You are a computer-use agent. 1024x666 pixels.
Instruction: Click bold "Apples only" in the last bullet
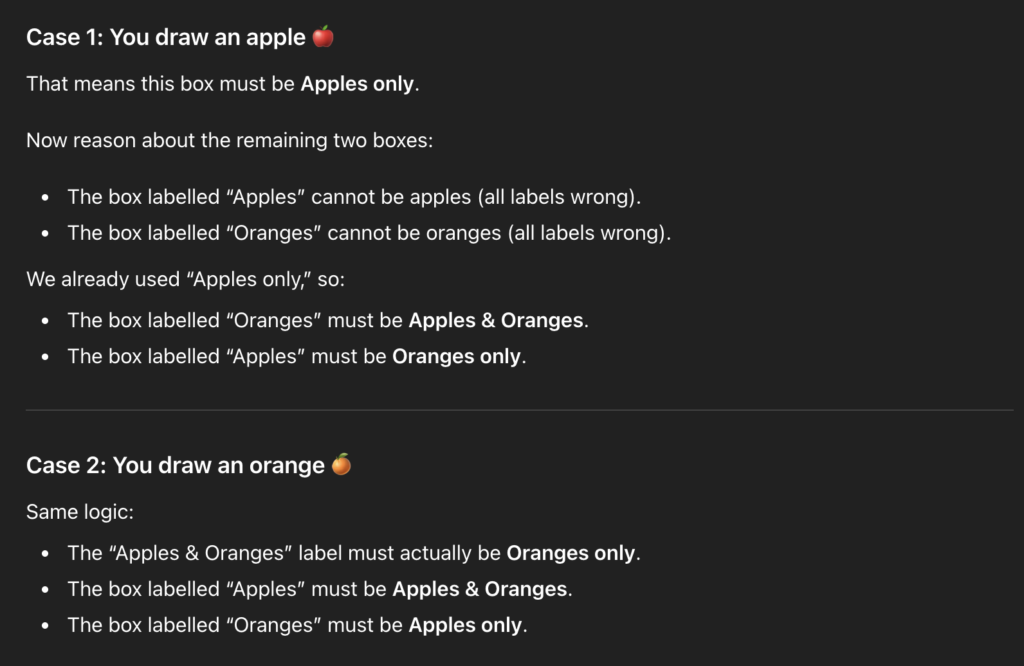point(465,626)
